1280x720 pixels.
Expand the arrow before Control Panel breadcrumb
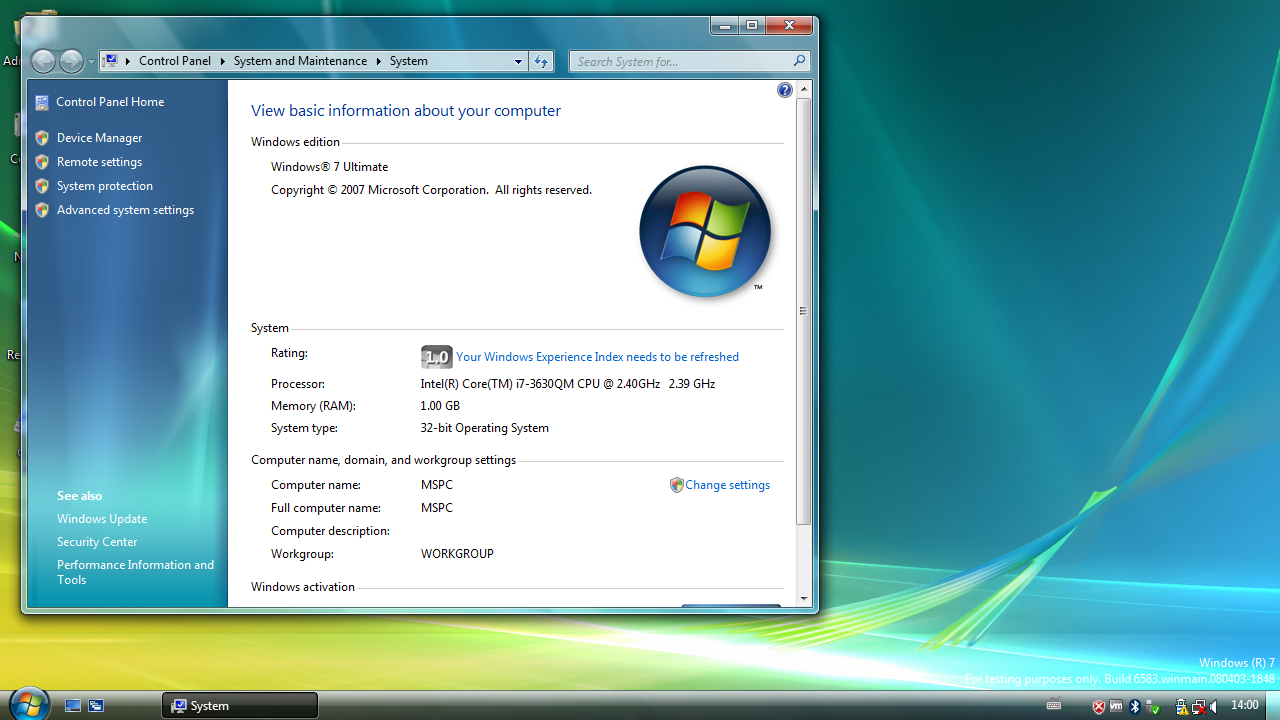(x=128, y=61)
